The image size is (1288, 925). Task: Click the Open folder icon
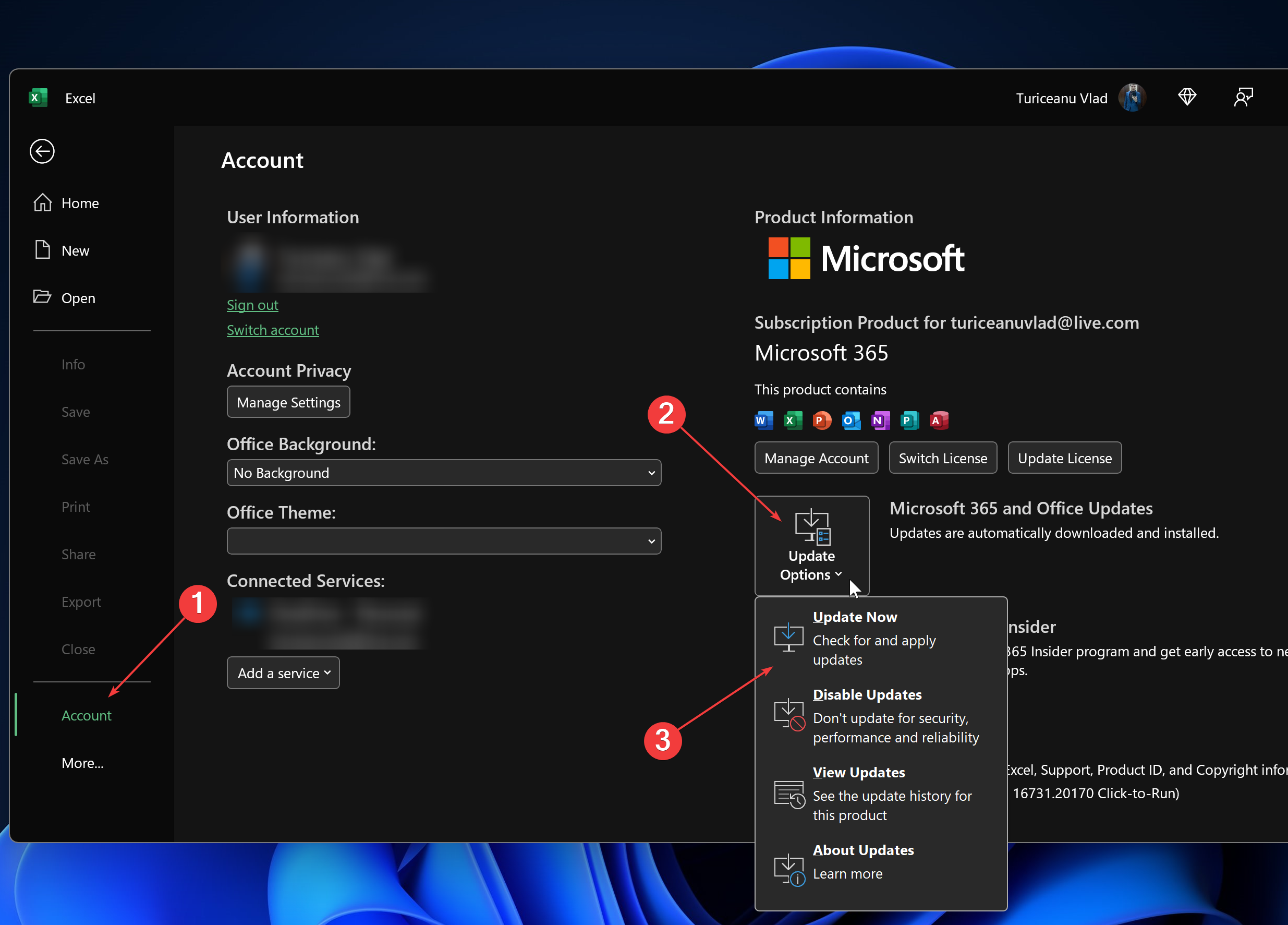point(42,297)
